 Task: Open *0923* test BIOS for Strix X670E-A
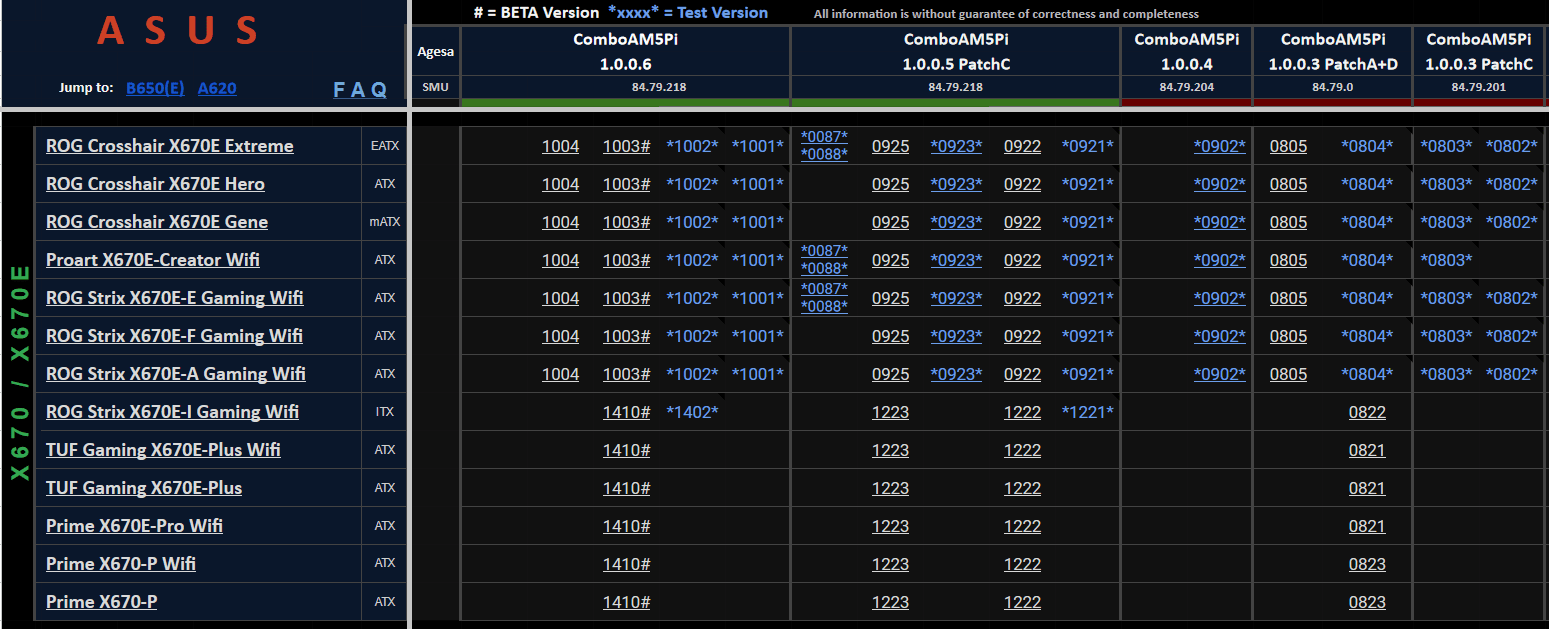(956, 374)
